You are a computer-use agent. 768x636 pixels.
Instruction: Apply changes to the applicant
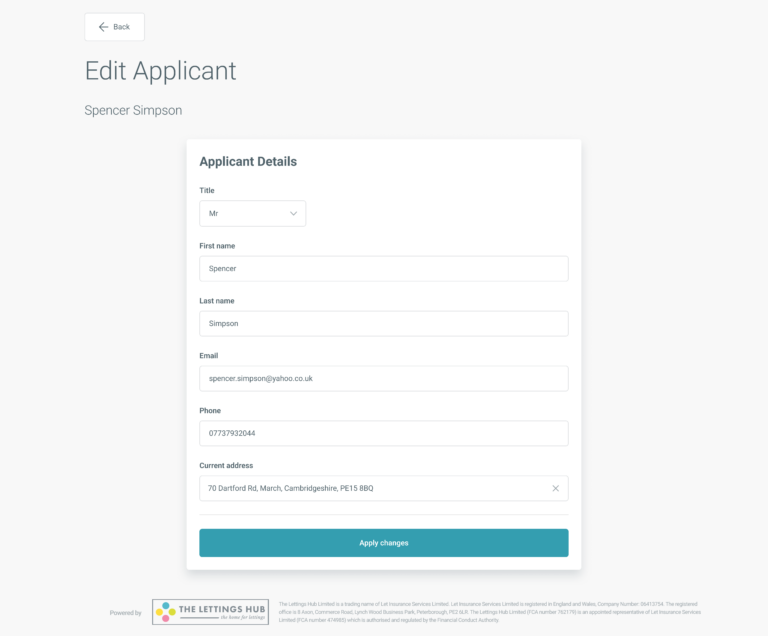pos(384,542)
